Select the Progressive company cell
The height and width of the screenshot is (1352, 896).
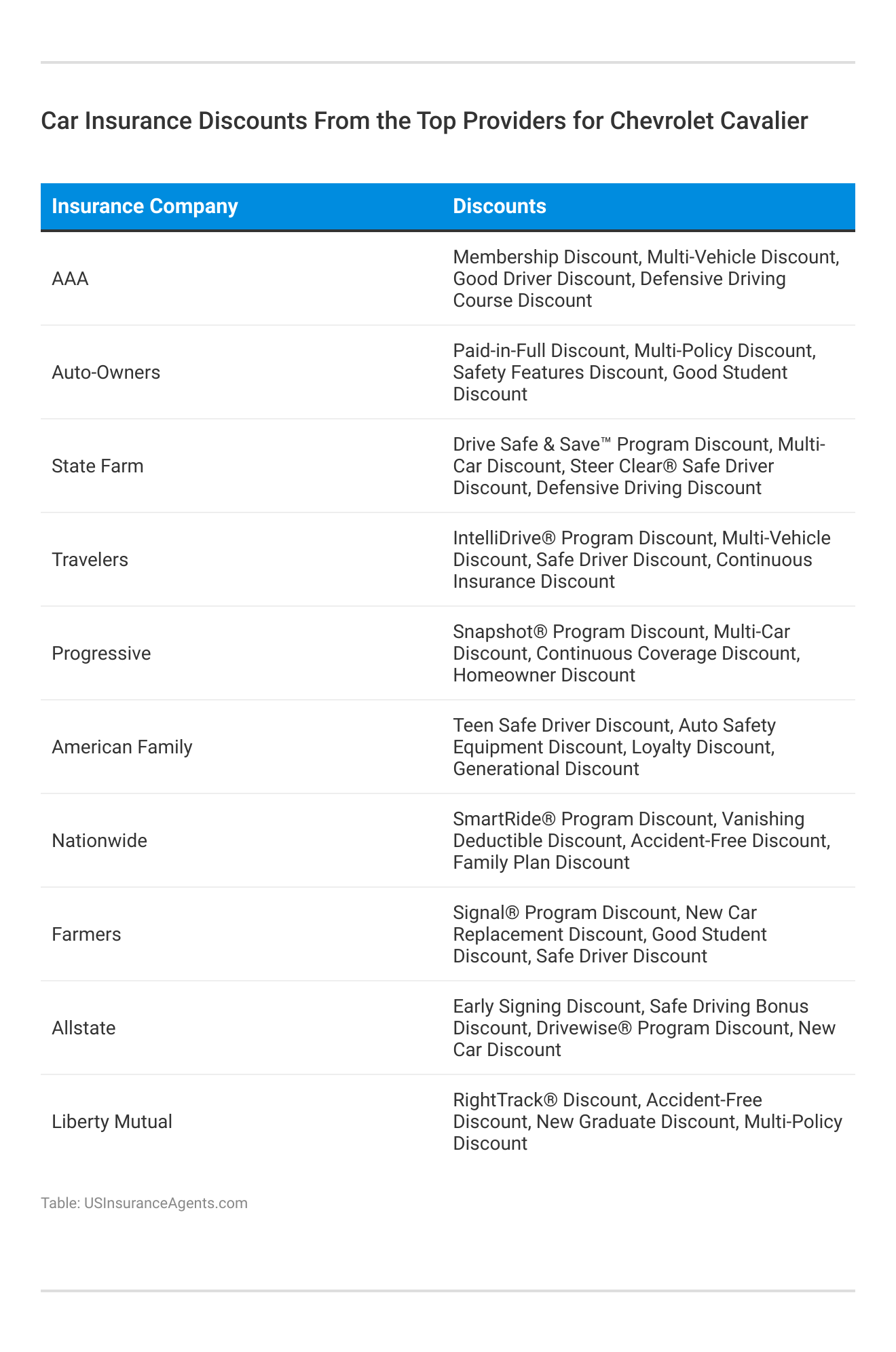101,654
